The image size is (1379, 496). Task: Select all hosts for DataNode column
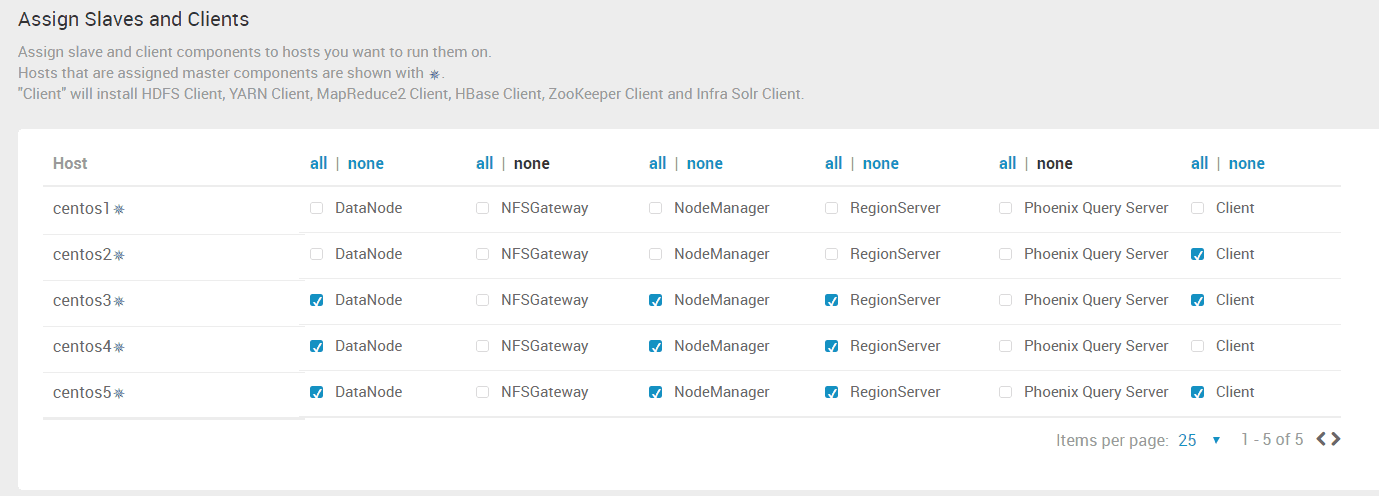(x=318, y=163)
